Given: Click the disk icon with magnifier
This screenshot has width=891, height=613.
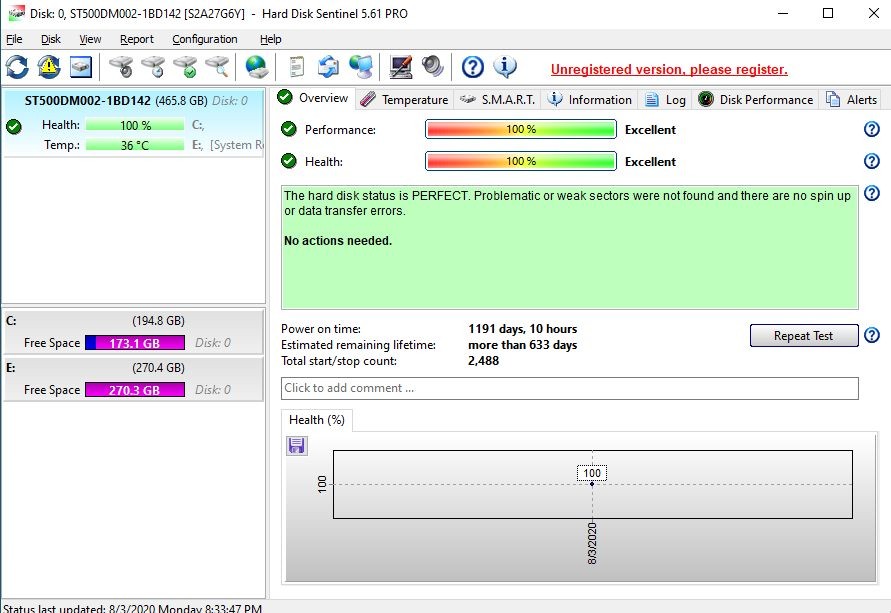Looking at the screenshot, I should click(x=217, y=67).
